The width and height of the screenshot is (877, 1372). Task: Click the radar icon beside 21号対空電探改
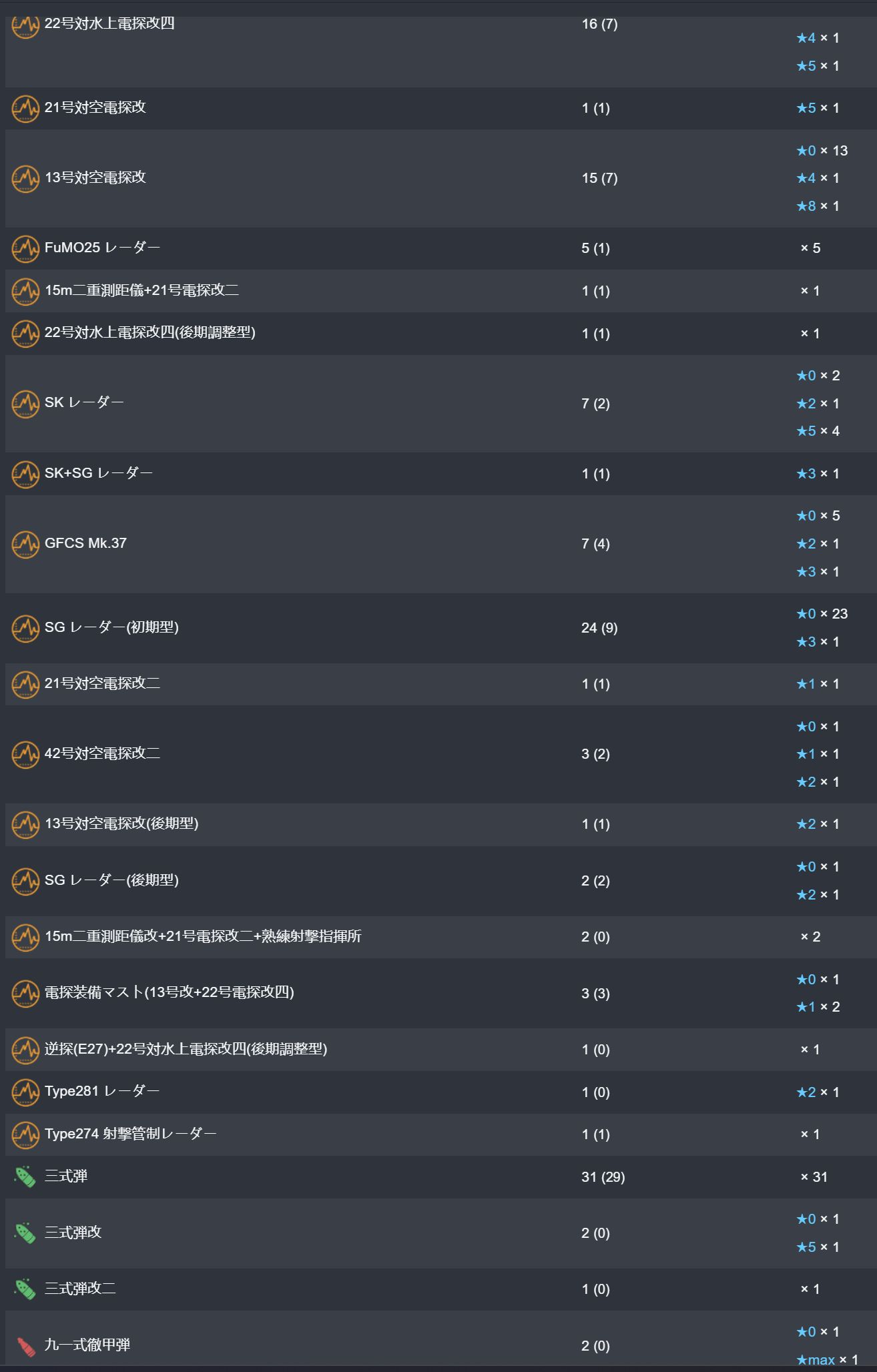pyautogui.click(x=25, y=109)
